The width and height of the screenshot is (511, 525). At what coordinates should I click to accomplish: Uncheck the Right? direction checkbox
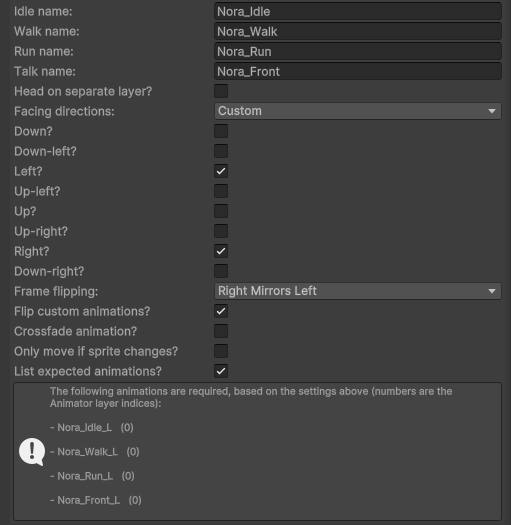click(x=221, y=251)
